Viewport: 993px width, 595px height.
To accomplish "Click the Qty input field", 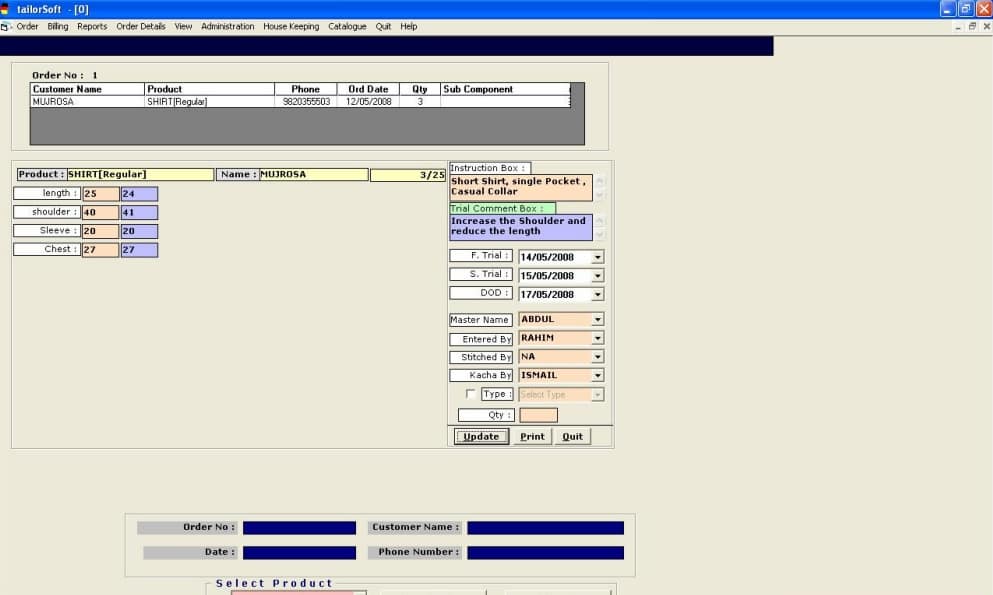I will pyautogui.click(x=538, y=415).
